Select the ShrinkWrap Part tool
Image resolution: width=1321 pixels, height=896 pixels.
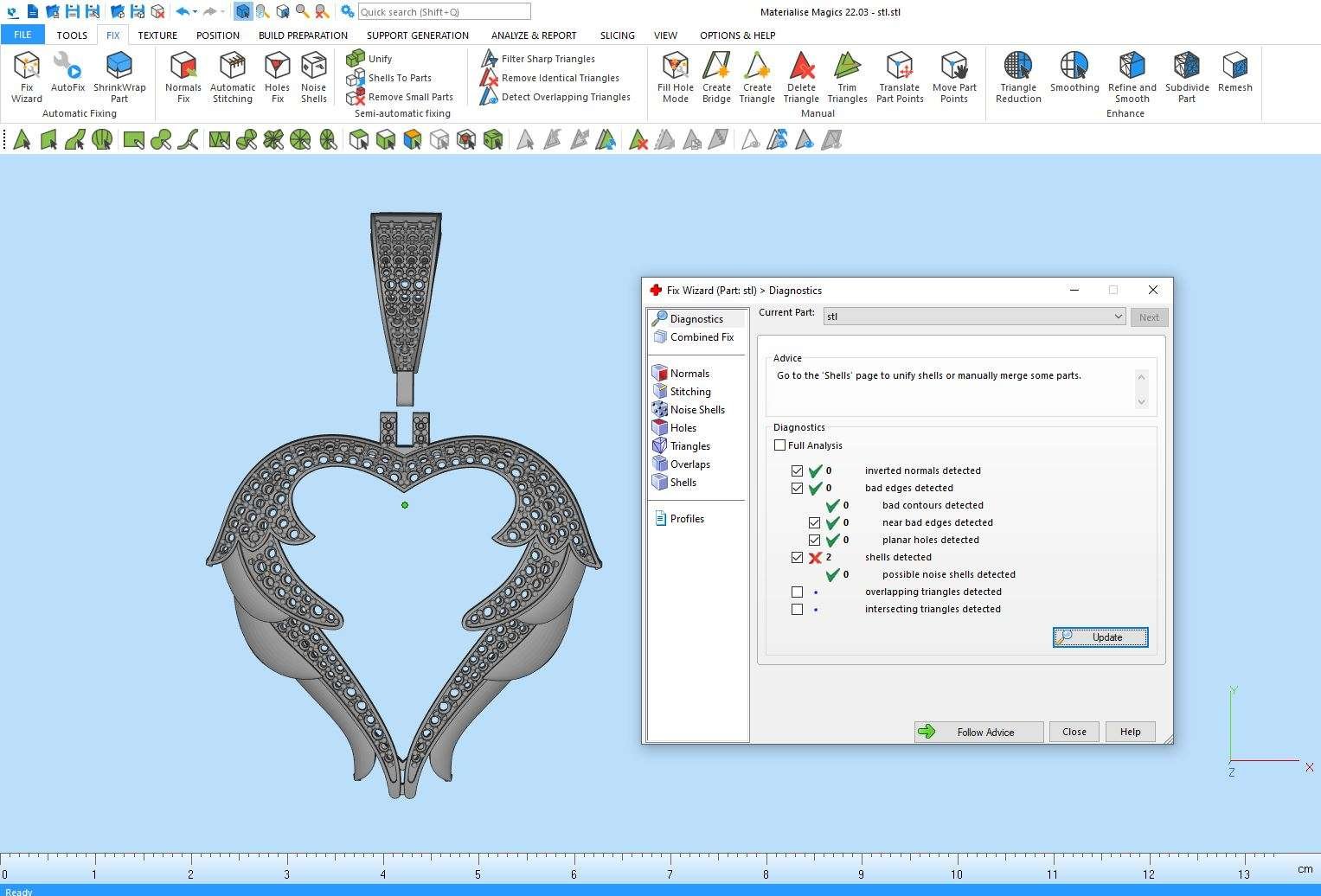pyautogui.click(x=119, y=76)
